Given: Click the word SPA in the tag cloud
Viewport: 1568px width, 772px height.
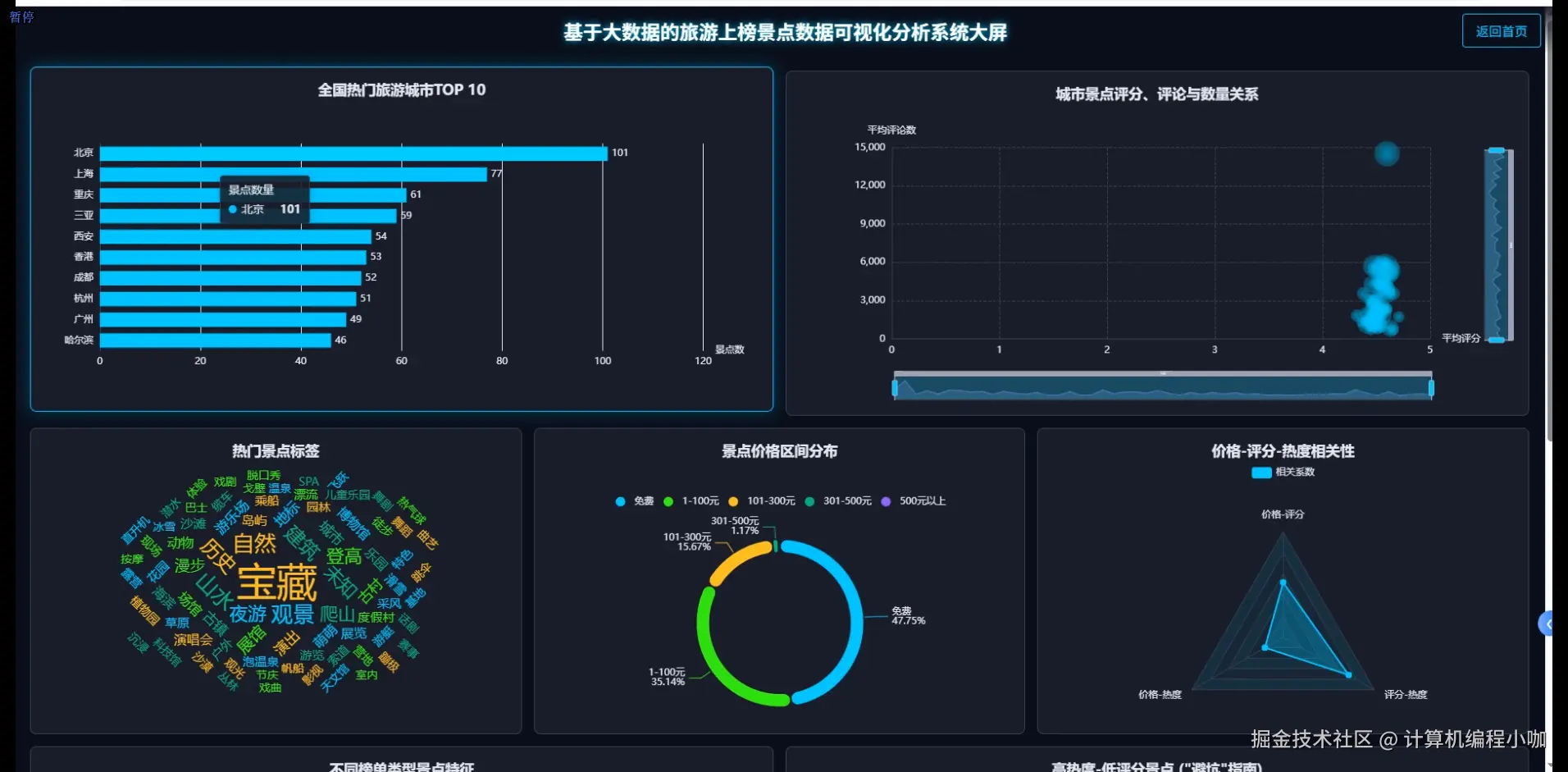Looking at the screenshot, I should pyautogui.click(x=309, y=482).
